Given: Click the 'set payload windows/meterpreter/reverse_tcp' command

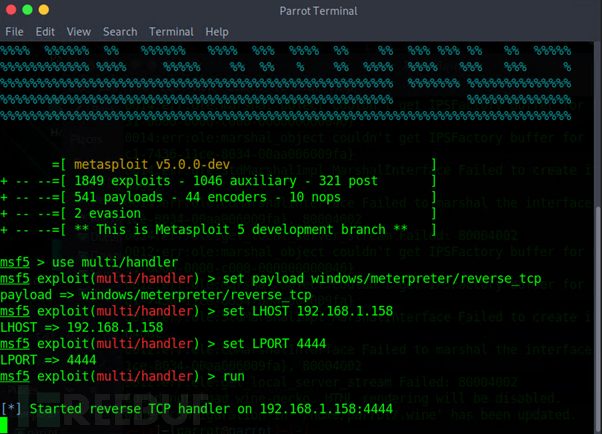Looking at the screenshot, I should click(x=382, y=278).
